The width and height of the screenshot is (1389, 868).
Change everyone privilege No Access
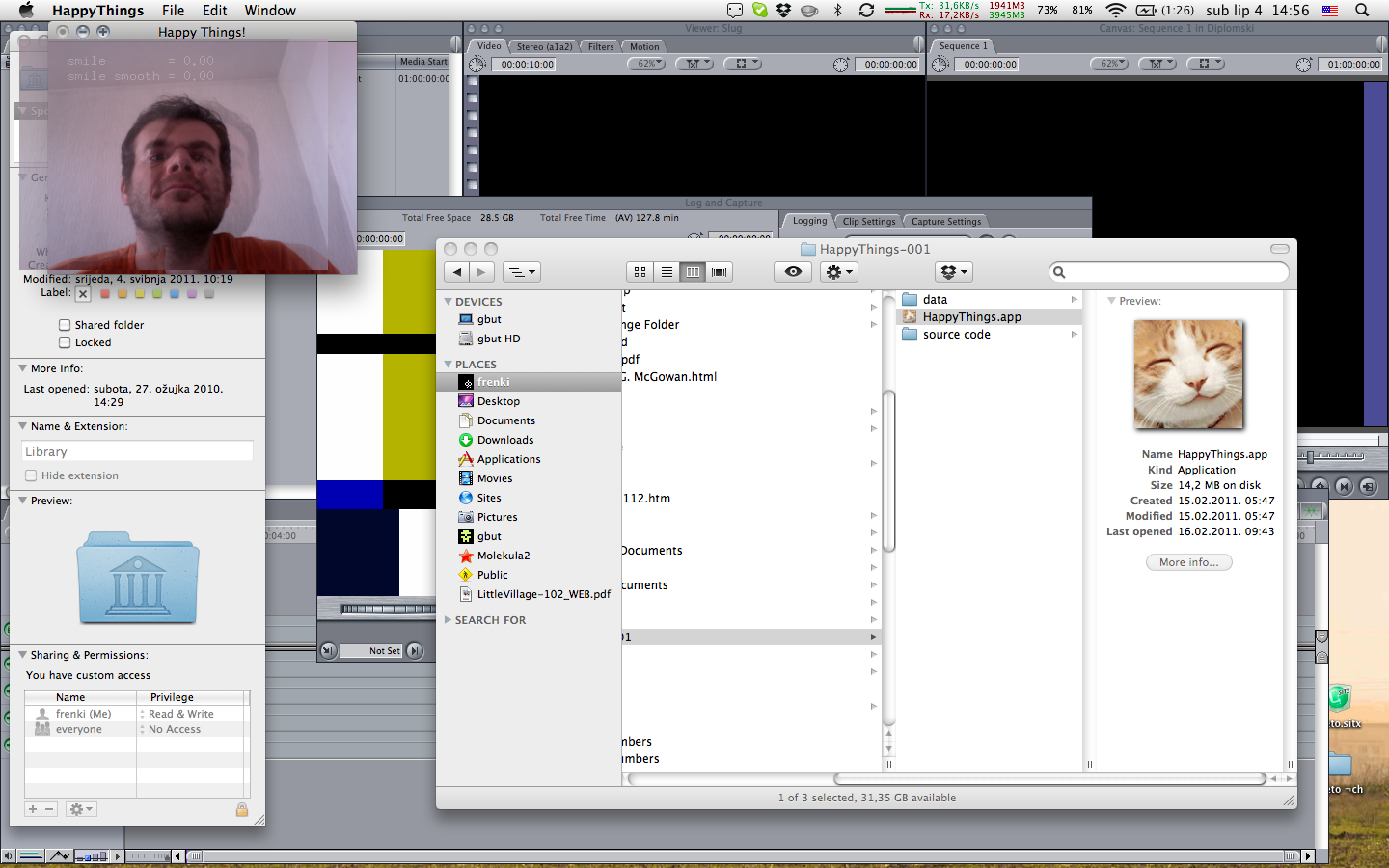click(174, 729)
